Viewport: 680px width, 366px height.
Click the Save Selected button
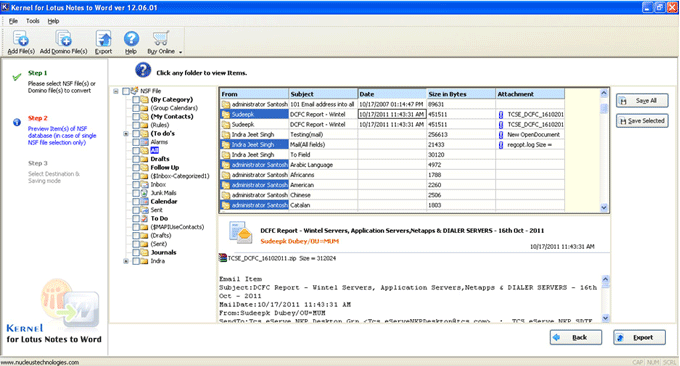click(642, 121)
